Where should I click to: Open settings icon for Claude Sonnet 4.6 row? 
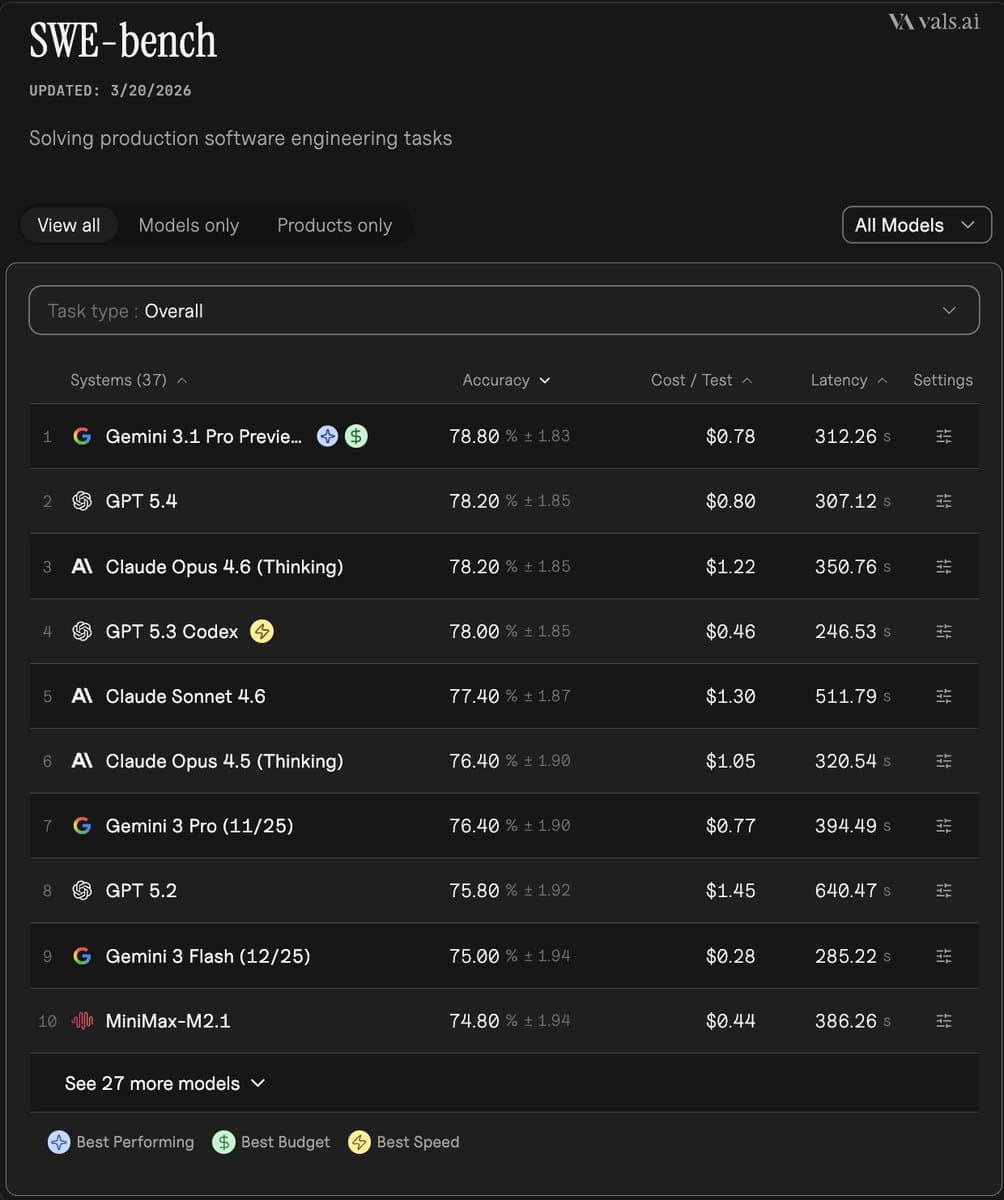click(943, 696)
